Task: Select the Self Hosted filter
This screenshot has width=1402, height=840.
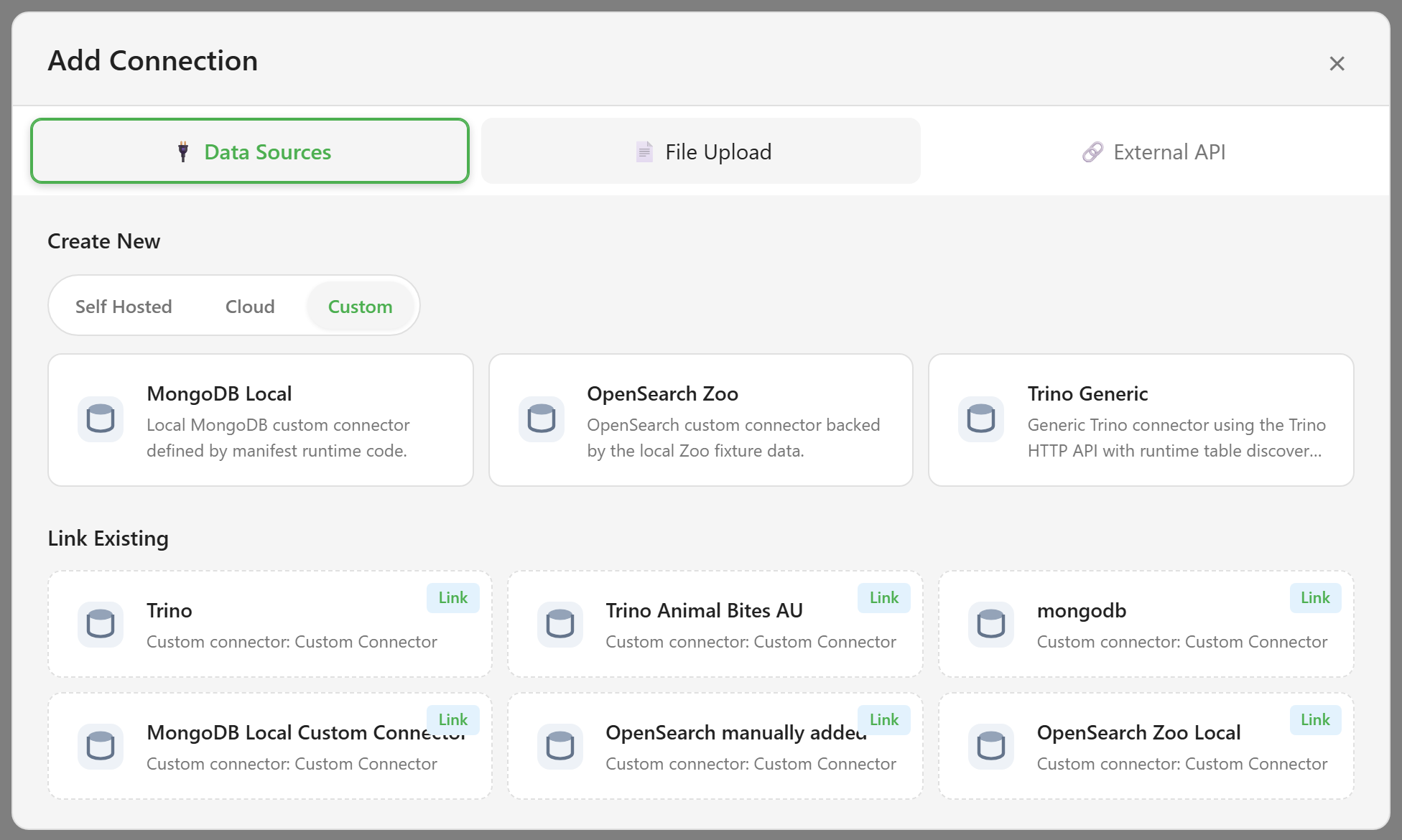Action: click(x=124, y=307)
